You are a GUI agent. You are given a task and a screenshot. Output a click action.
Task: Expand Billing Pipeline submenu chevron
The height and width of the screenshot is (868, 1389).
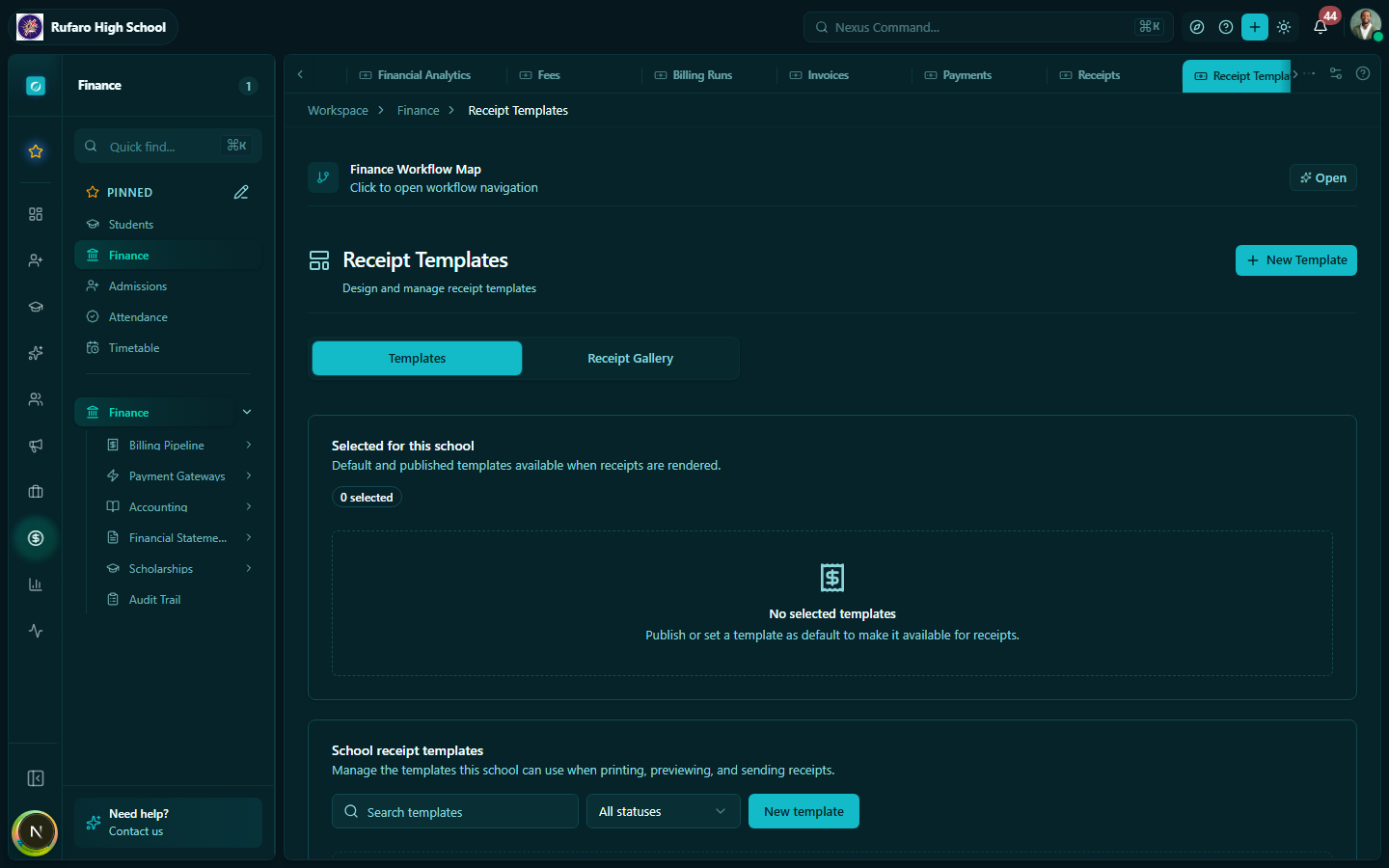tap(249, 445)
